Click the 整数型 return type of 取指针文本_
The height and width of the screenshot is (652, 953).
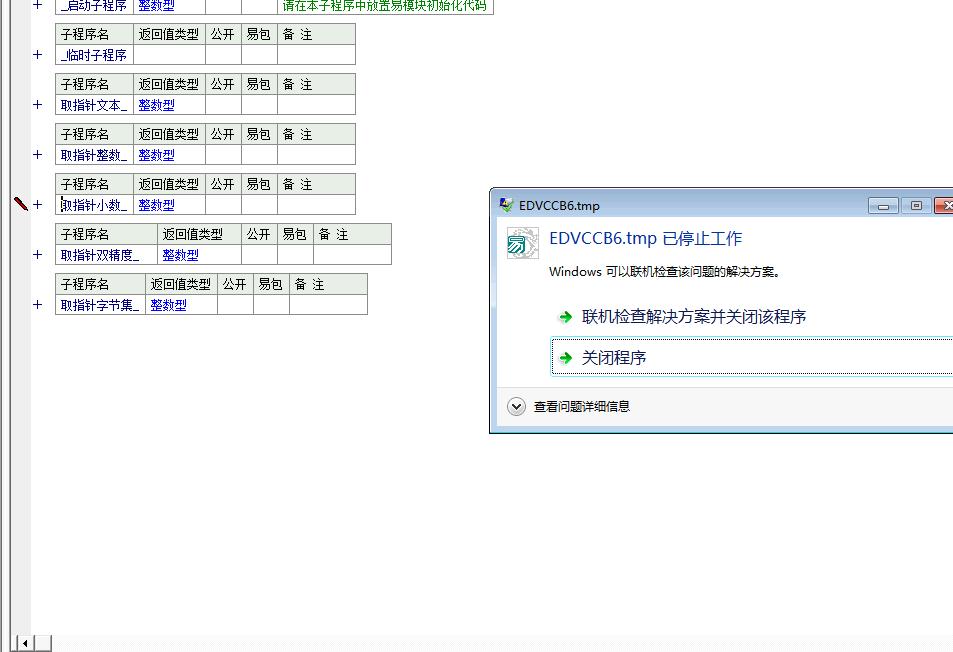click(x=156, y=105)
